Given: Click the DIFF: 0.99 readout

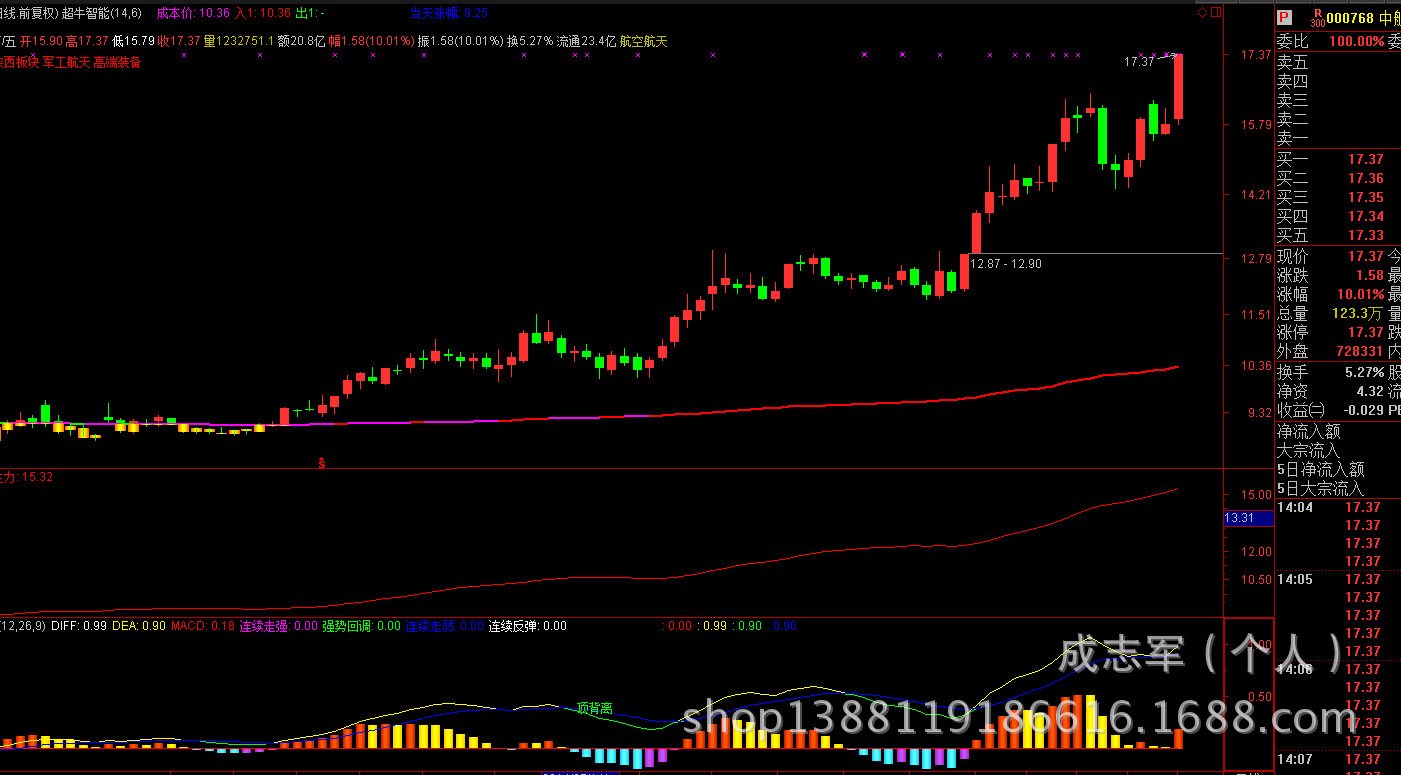Looking at the screenshot, I should coord(79,626).
